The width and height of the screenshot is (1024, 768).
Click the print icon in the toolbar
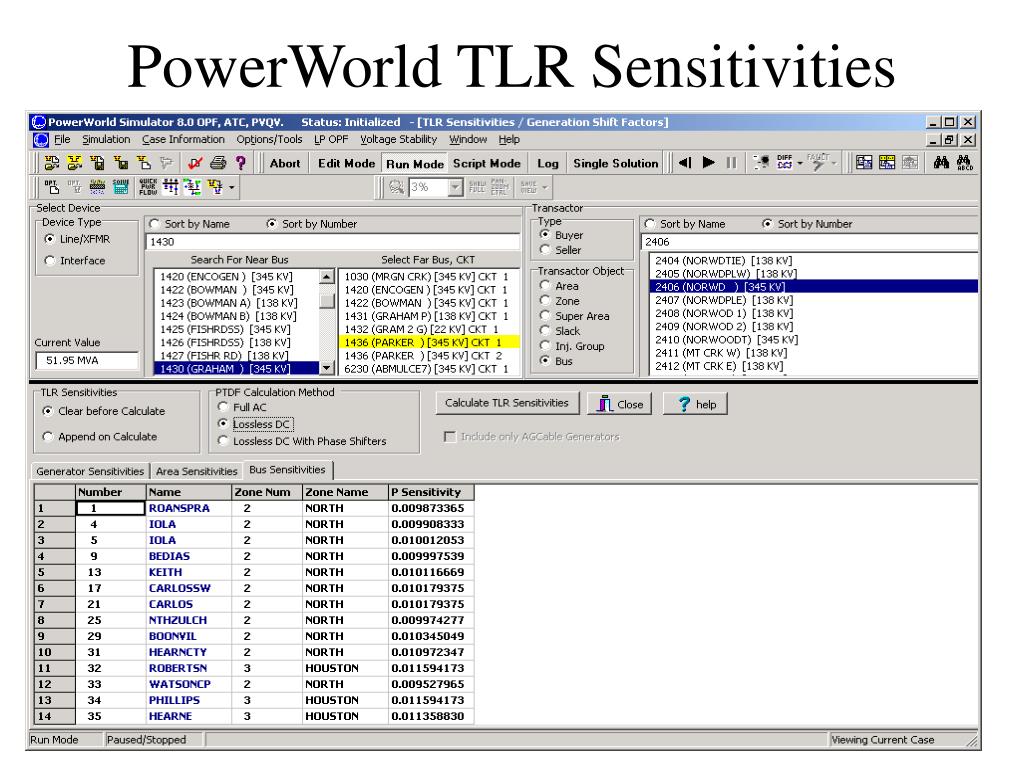218,163
